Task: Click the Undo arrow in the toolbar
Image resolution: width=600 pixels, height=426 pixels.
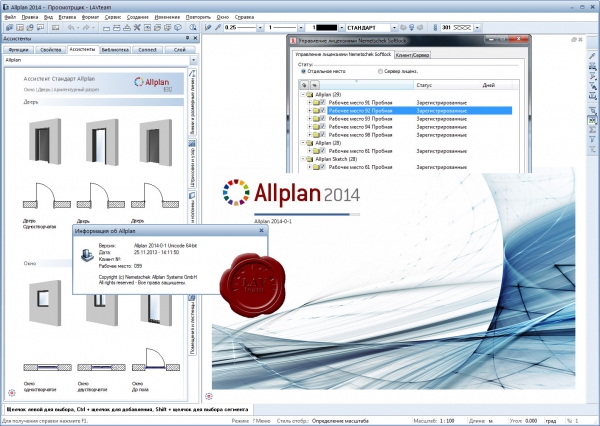Action: [x=71, y=28]
